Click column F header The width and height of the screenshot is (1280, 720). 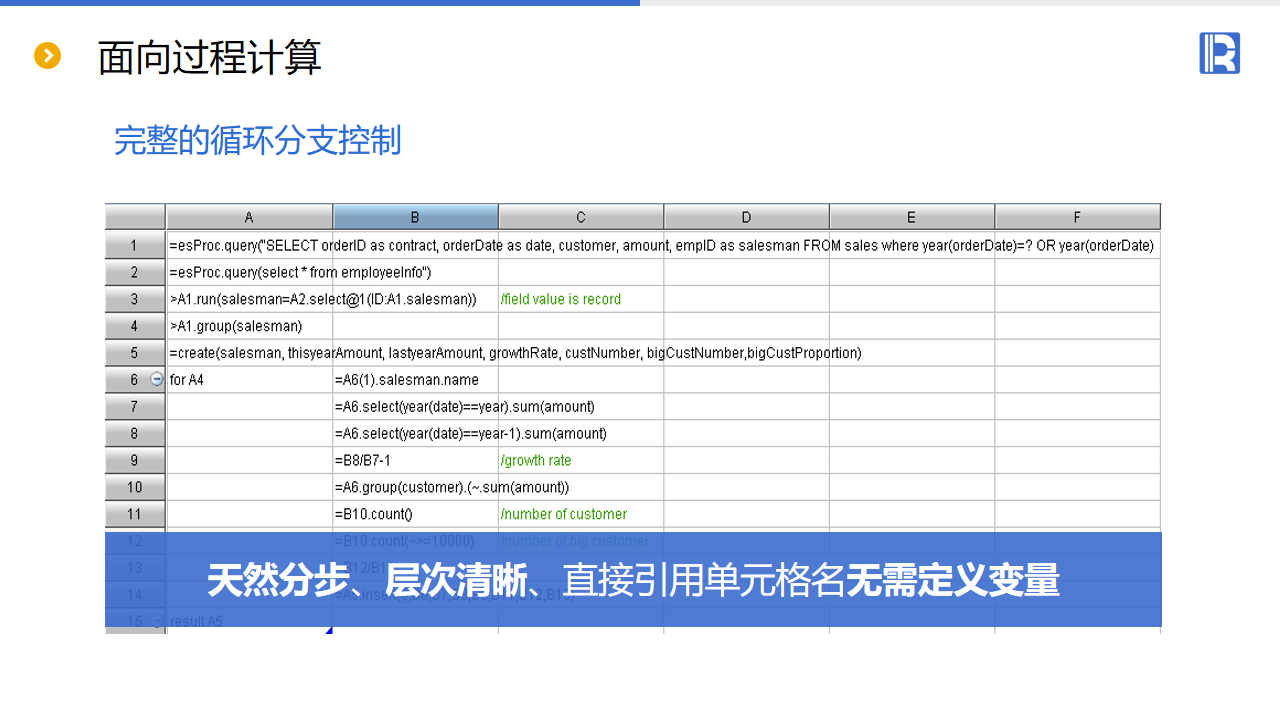coord(1077,217)
